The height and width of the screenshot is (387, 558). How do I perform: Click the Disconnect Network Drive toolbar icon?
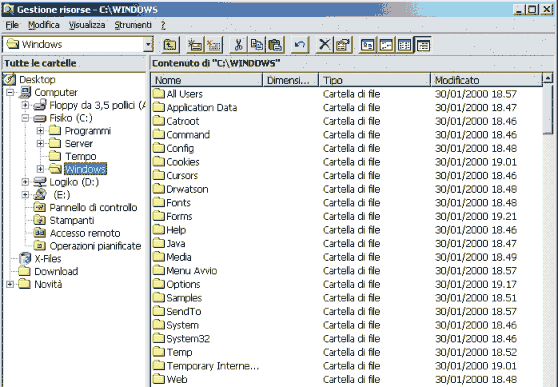[x=214, y=45]
